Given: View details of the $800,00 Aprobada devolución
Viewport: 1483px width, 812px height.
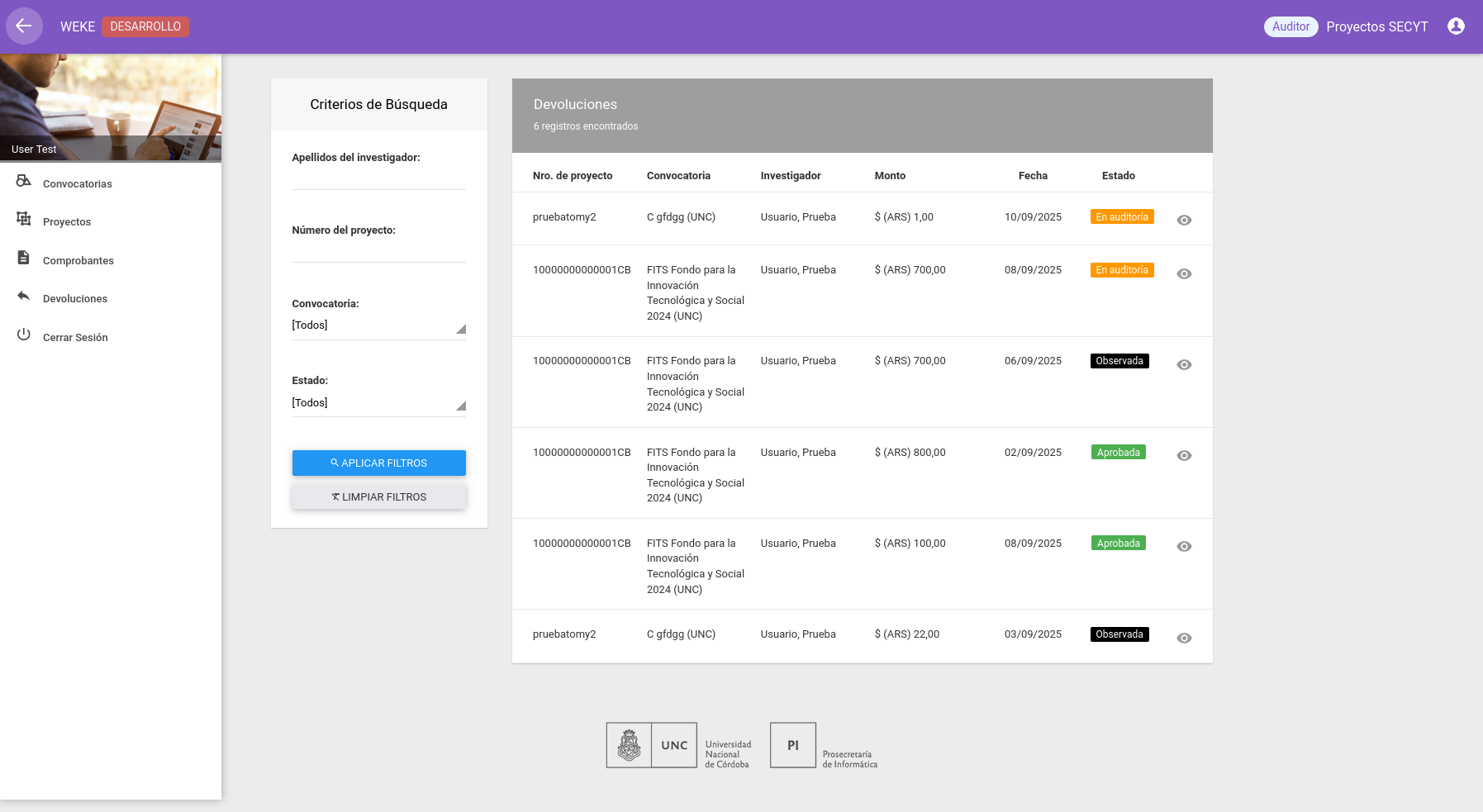Looking at the screenshot, I should click(x=1184, y=455).
